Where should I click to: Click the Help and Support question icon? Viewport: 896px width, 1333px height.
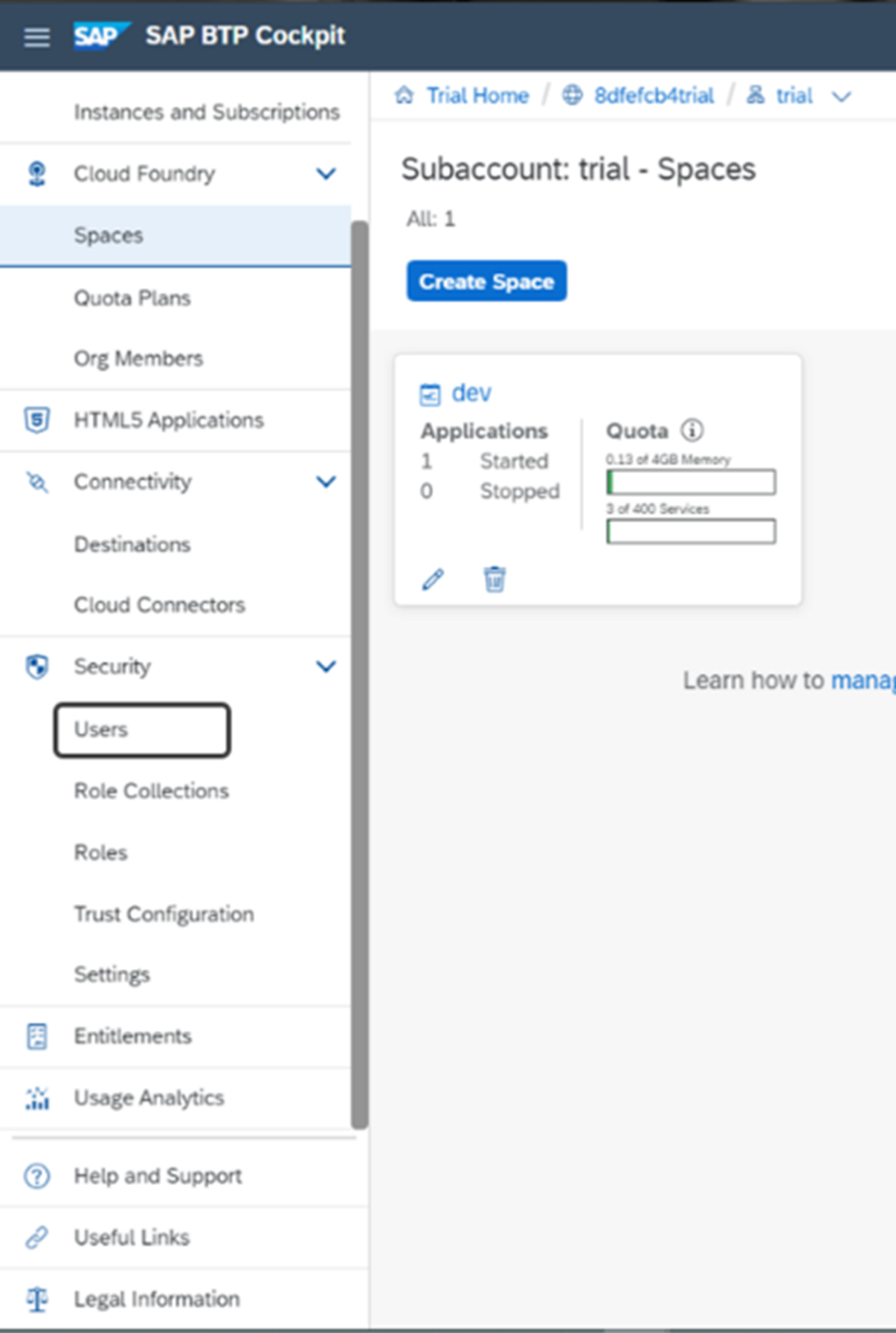coord(36,1176)
